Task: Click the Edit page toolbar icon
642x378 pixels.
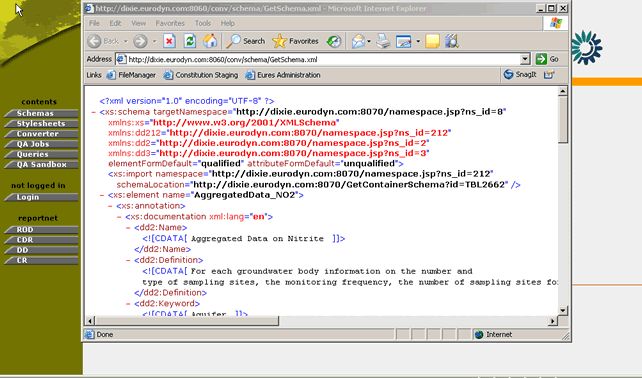Action: coord(404,41)
